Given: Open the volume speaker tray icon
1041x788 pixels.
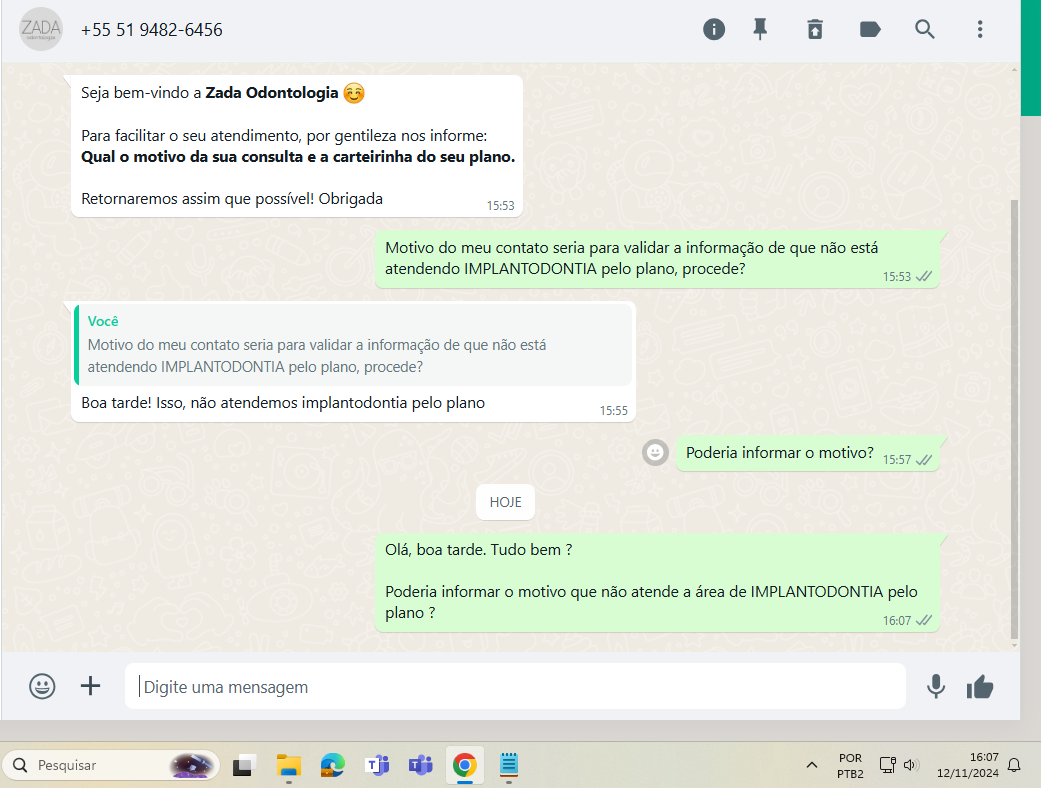Looking at the screenshot, I should (x=910, y=765).
